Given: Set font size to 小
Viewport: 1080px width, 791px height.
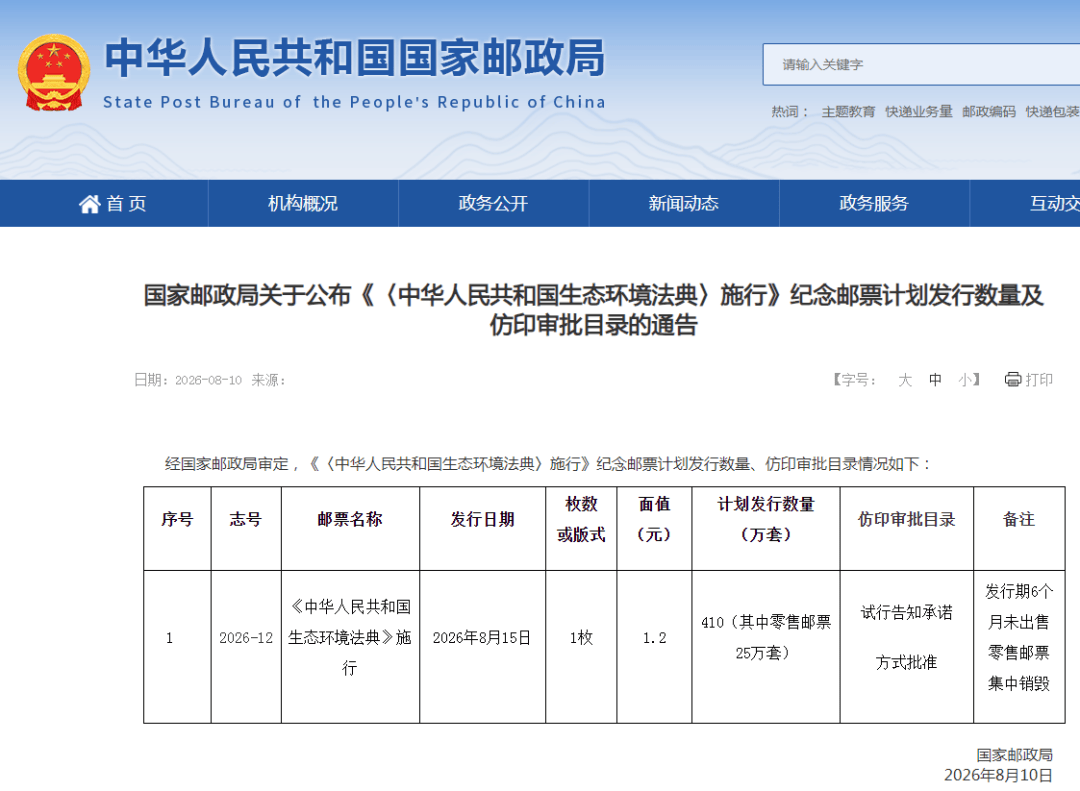Looking at the screenshot, I should (x=965, y=380).
